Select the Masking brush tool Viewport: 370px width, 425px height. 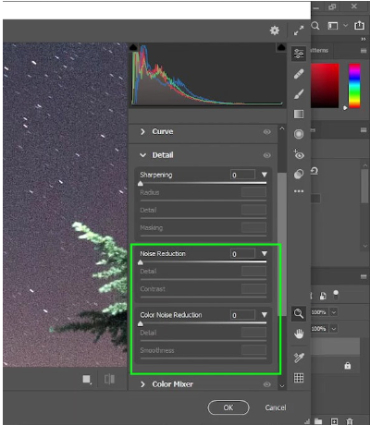click(299, 94)
